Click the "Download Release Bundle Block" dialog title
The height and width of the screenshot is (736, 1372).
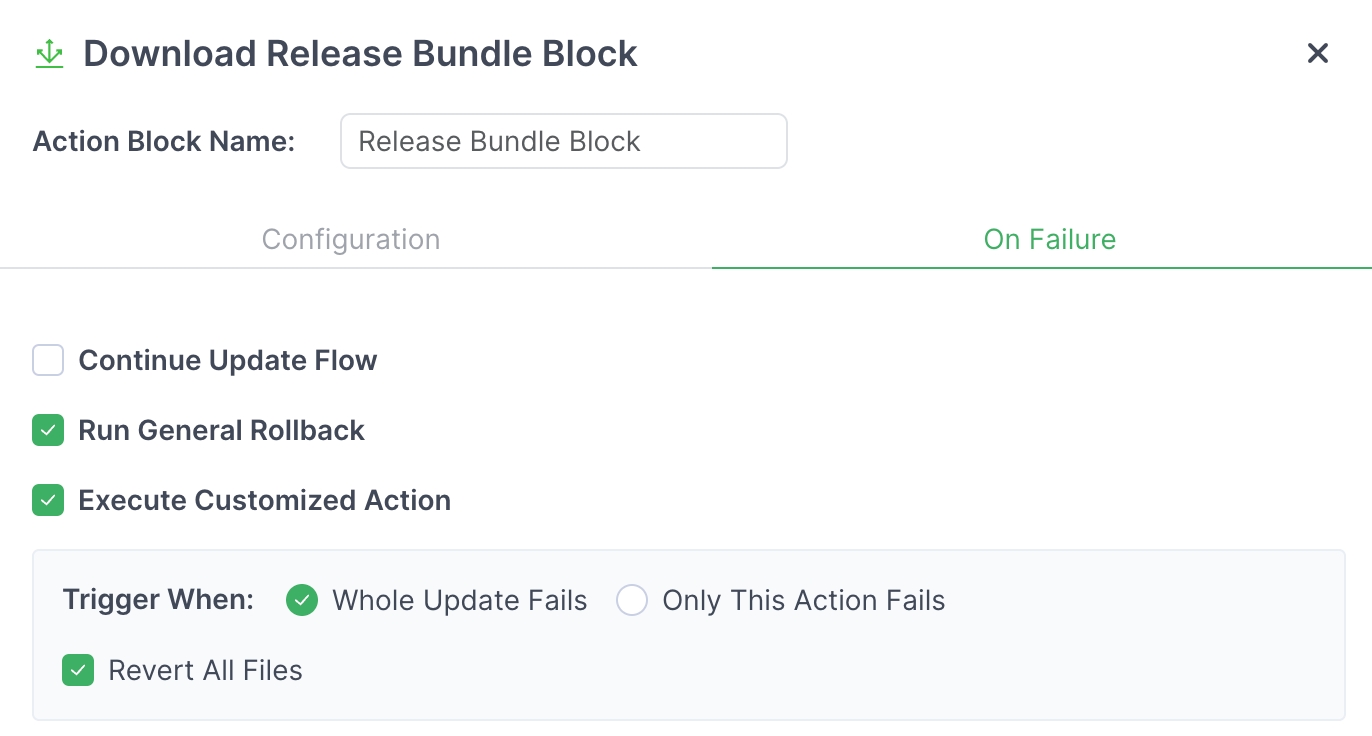[360, 54]
